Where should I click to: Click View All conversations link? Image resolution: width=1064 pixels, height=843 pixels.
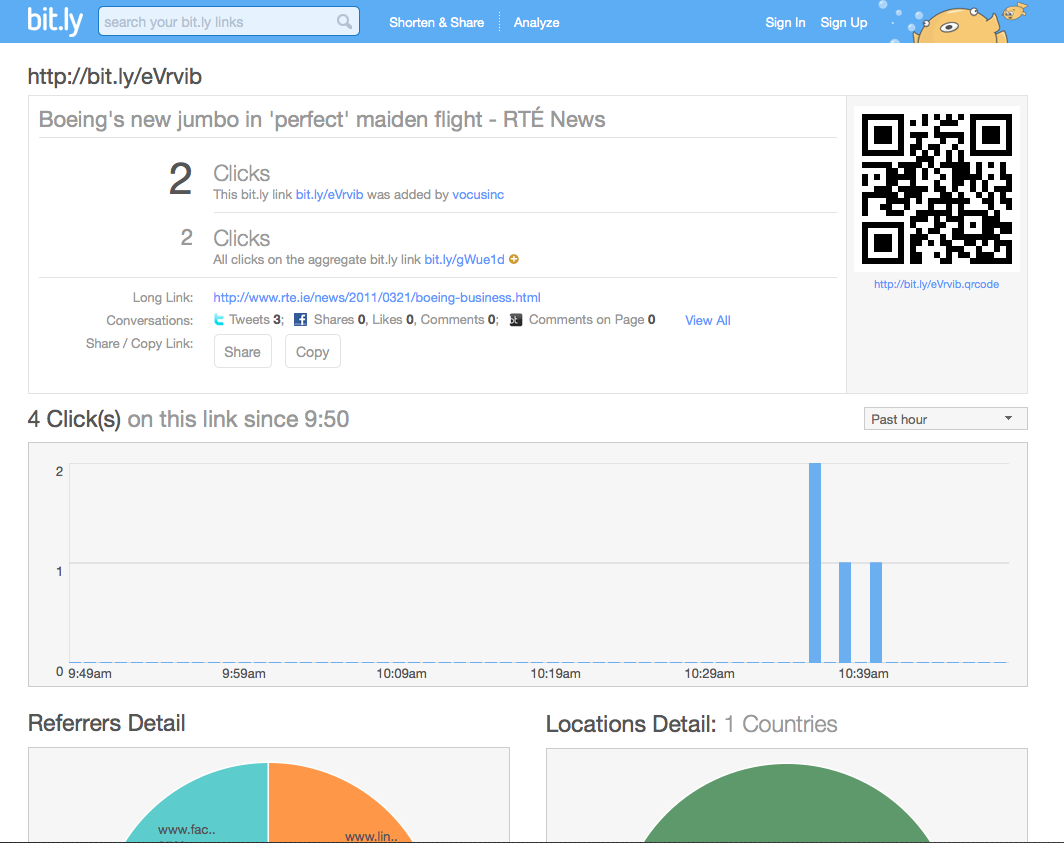pos(708,320)
